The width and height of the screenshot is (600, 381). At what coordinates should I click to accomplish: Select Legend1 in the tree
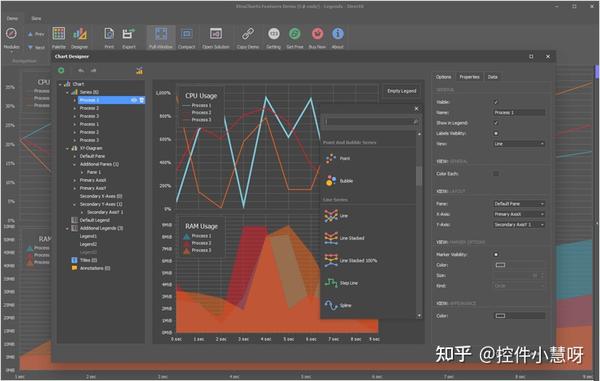88,236
